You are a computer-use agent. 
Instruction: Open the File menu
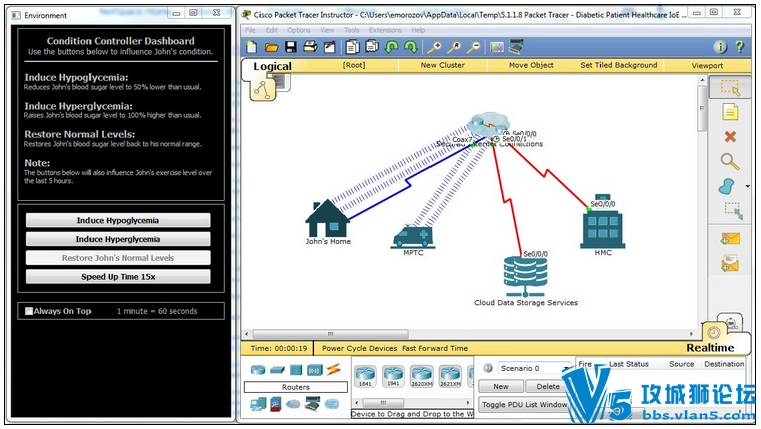pyautogui.click(x=250, y=30)
